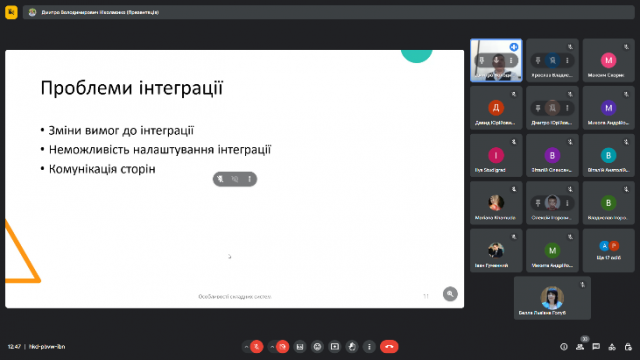The image size is (640, 360).
Task: Open the chat with everyone panel
Action: [596, 347]
